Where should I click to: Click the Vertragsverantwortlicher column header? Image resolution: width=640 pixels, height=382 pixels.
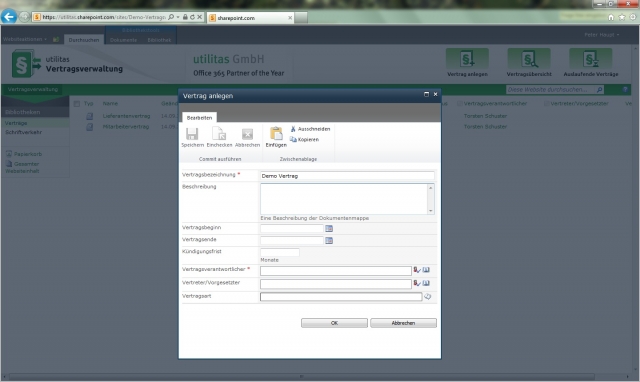coord(495,104)
